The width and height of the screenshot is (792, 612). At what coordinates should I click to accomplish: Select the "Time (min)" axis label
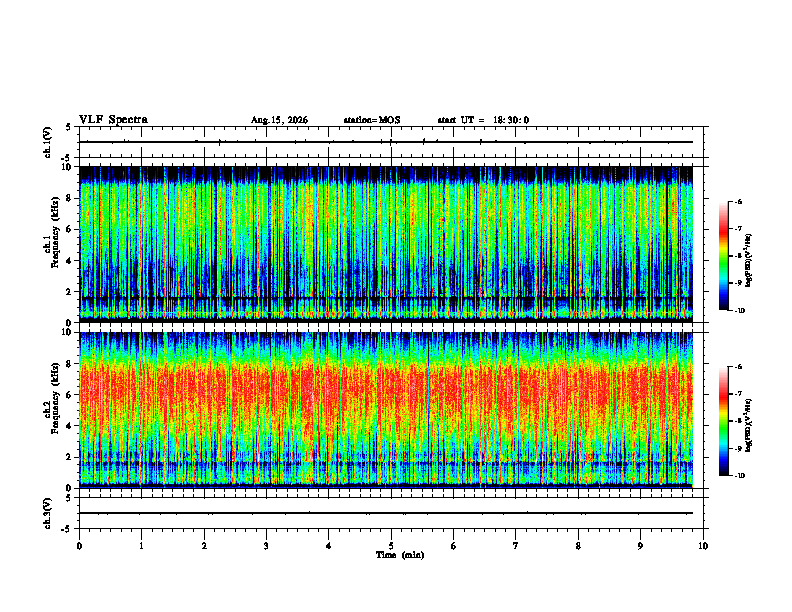(400, 555)
